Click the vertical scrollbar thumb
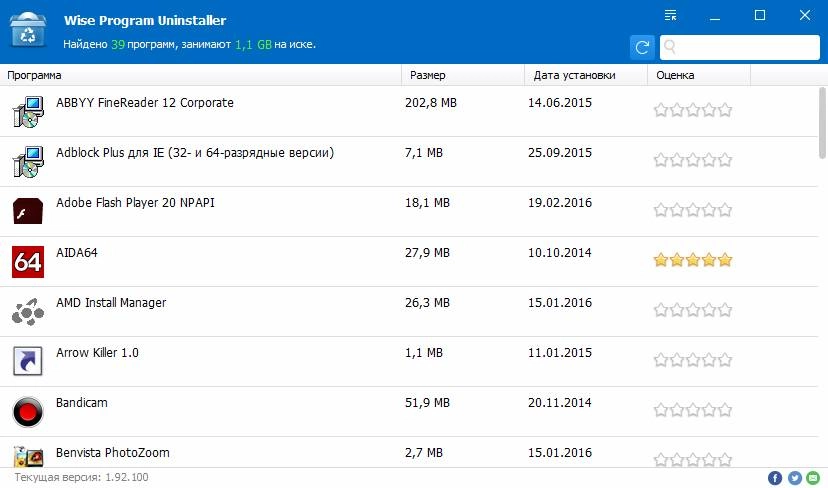Image resolution: width=828 pixels, height=488 pixels. [x=822, y=123]
